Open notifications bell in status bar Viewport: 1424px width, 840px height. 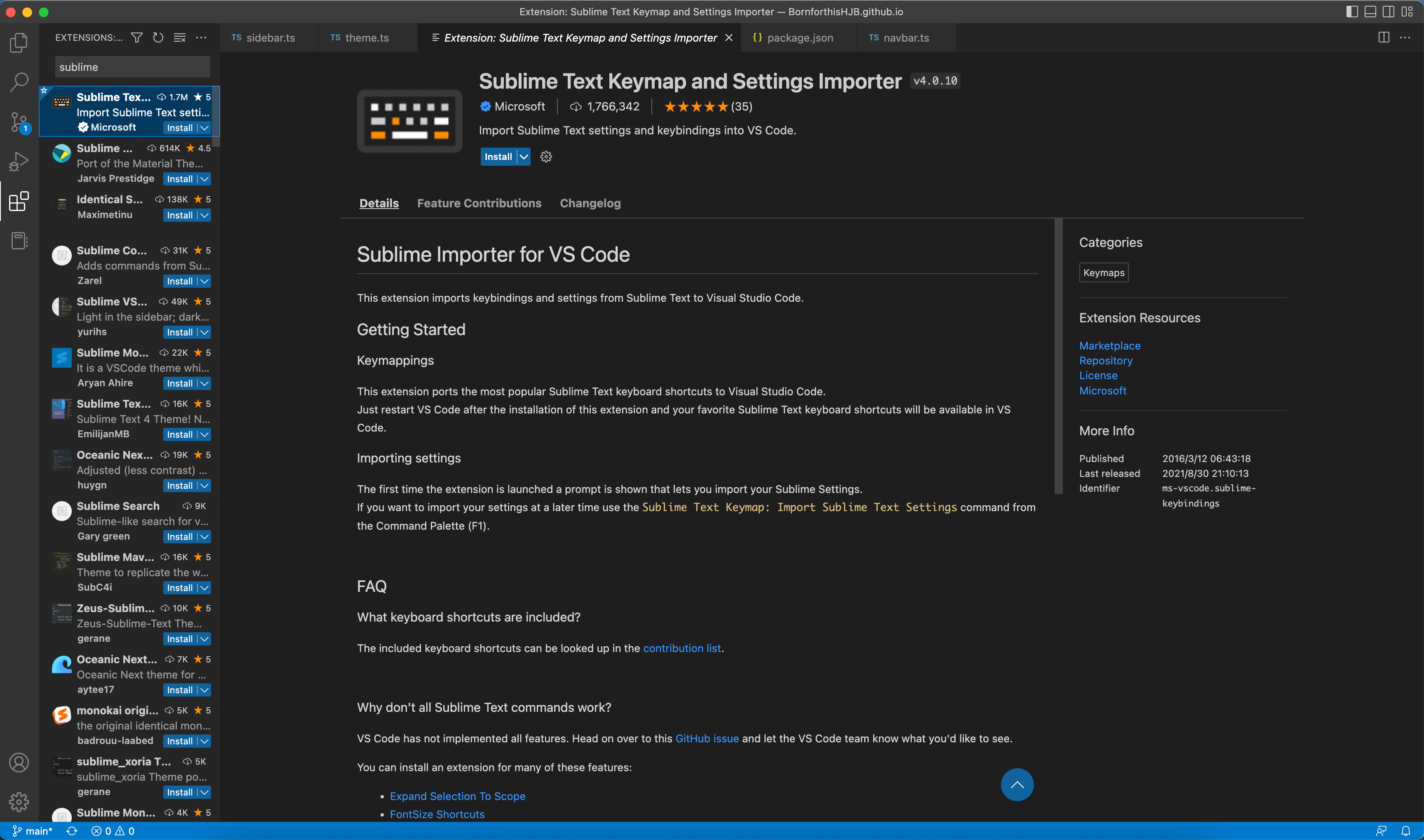1406,831
